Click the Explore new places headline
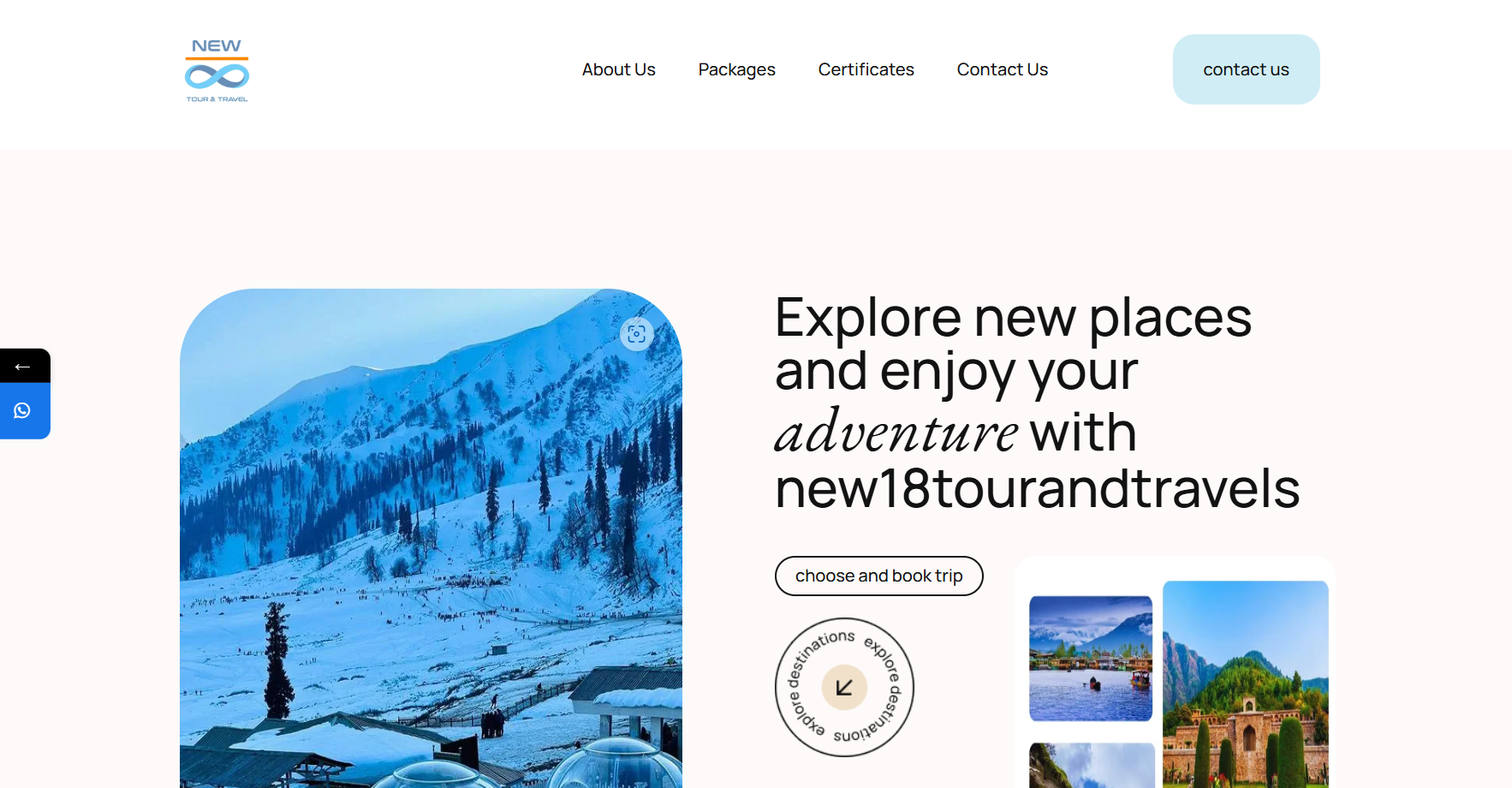 coord(1013,318)
